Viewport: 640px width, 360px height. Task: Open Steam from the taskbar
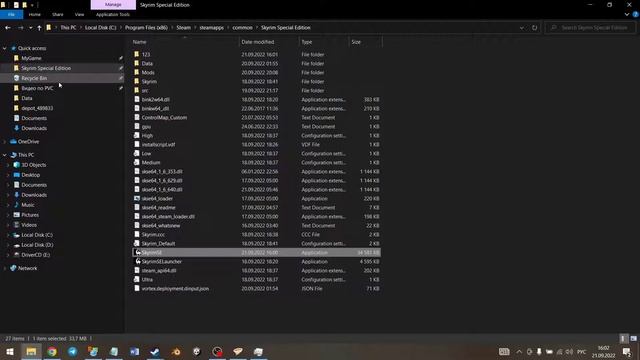155,351
